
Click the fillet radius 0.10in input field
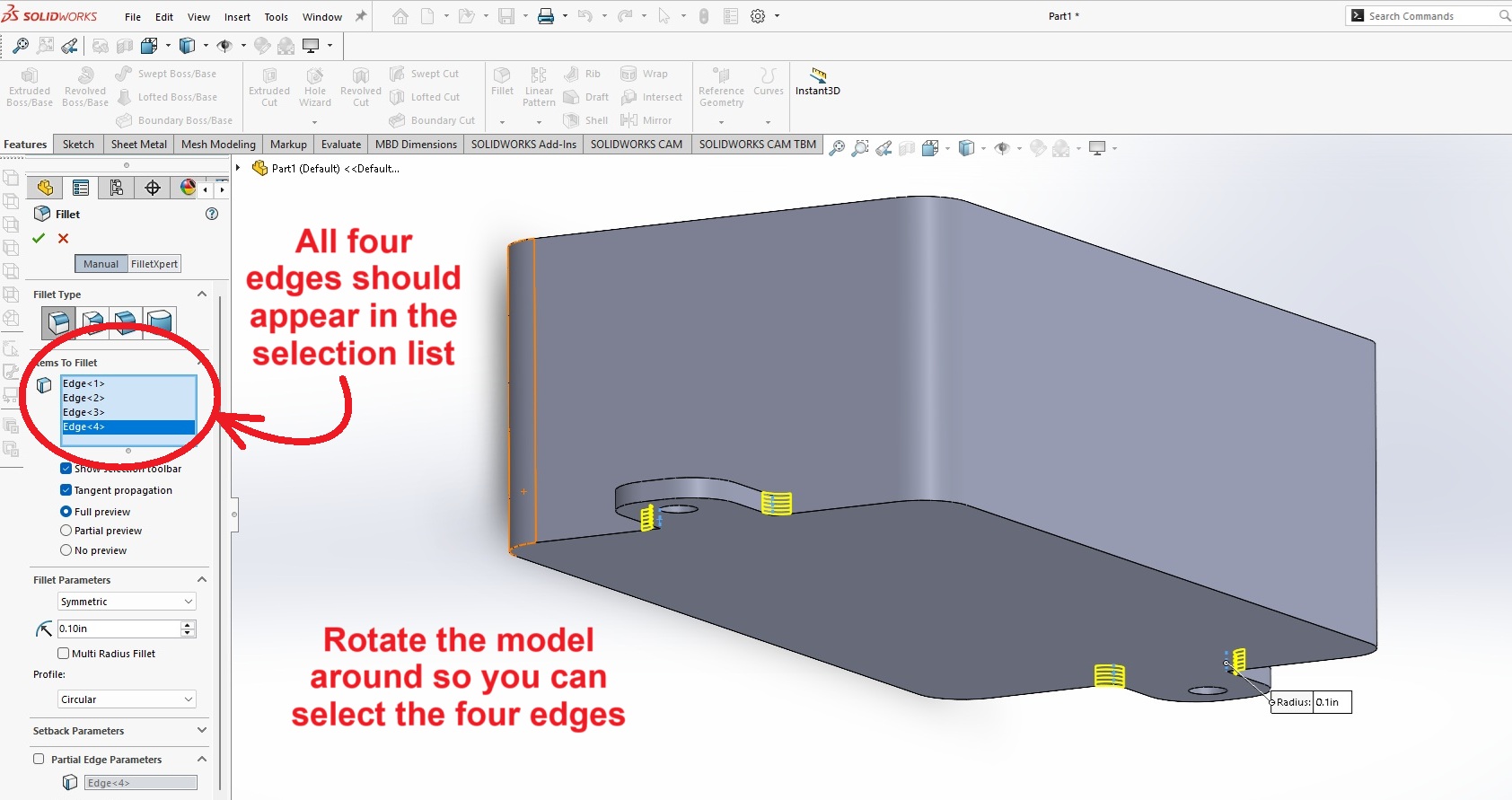coord(119,629)
